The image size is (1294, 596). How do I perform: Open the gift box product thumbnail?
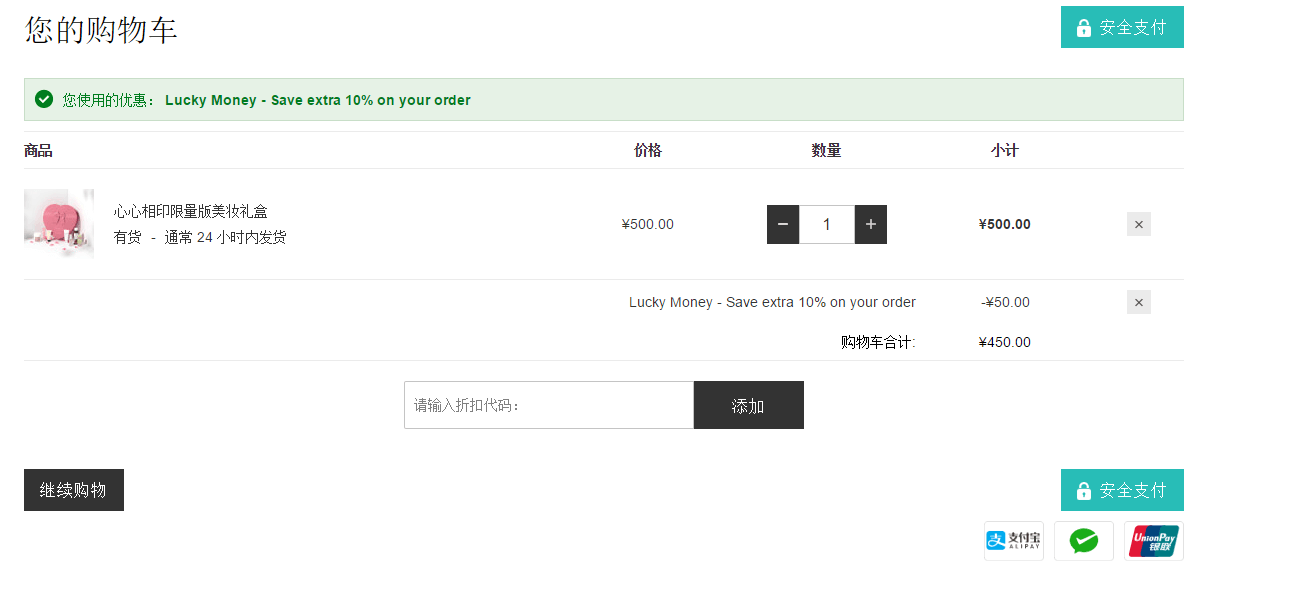(x=59, y=224)
